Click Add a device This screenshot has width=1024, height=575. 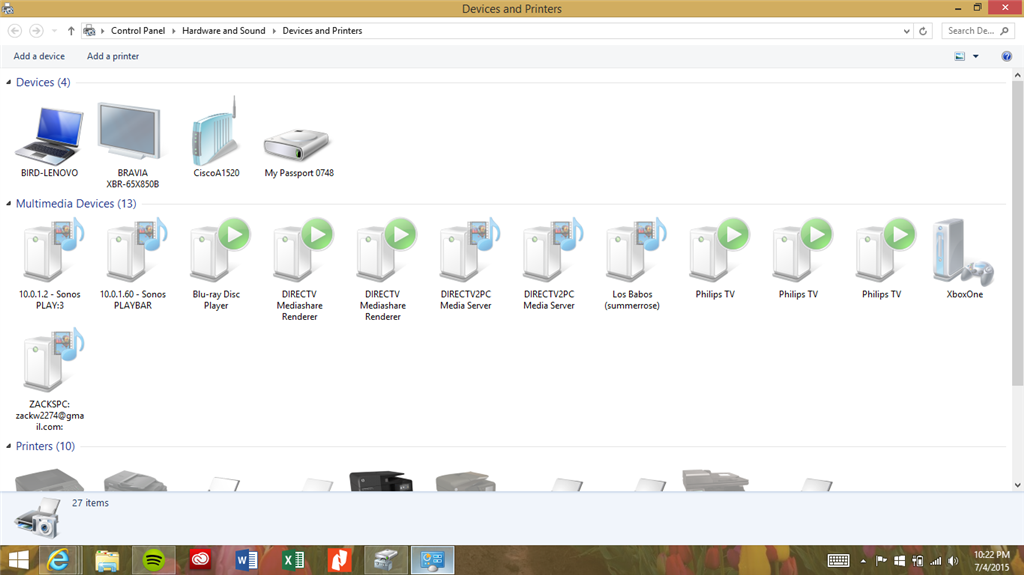(39, 56)
